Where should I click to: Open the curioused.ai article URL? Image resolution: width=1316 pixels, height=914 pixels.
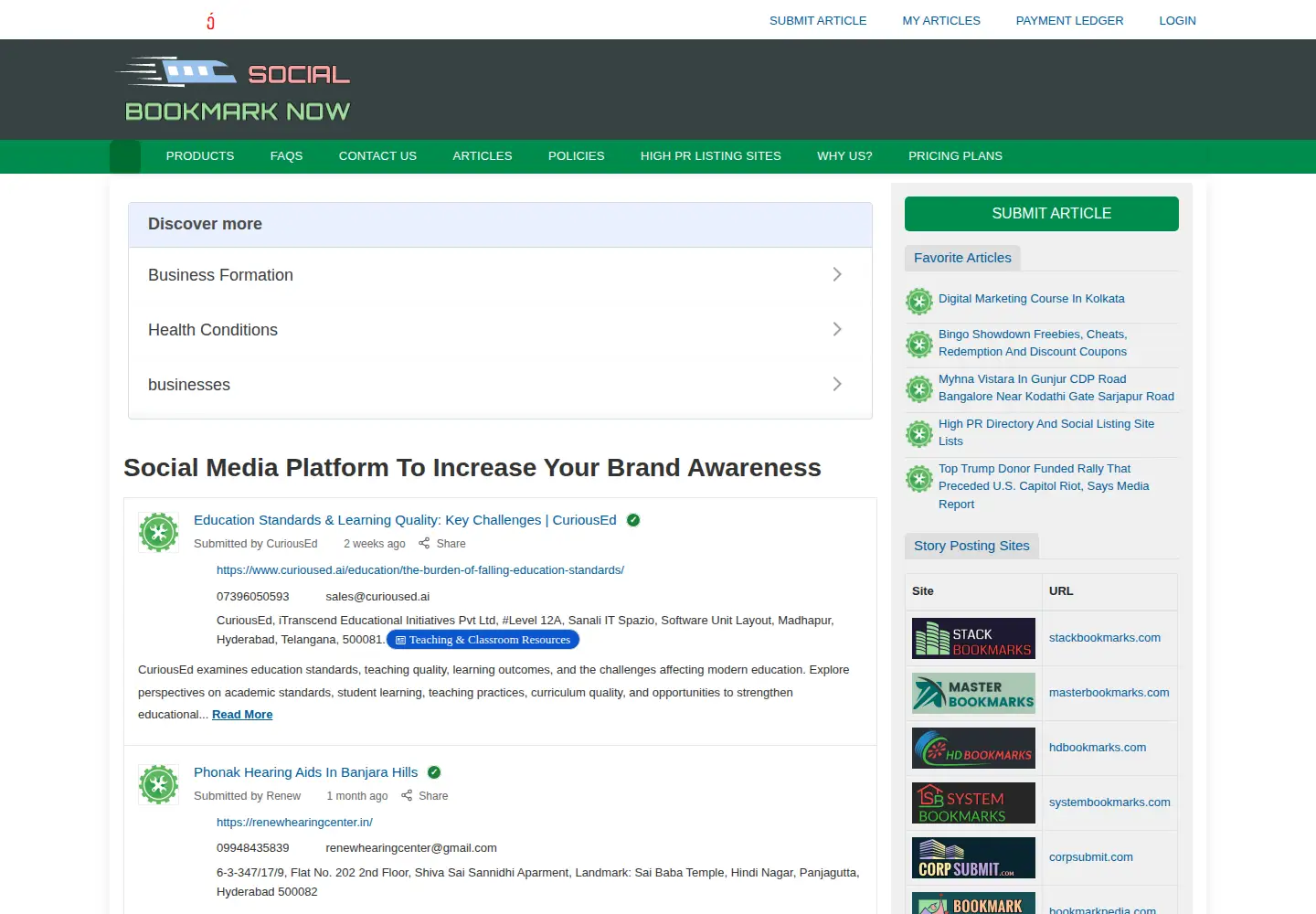point(420,570)
